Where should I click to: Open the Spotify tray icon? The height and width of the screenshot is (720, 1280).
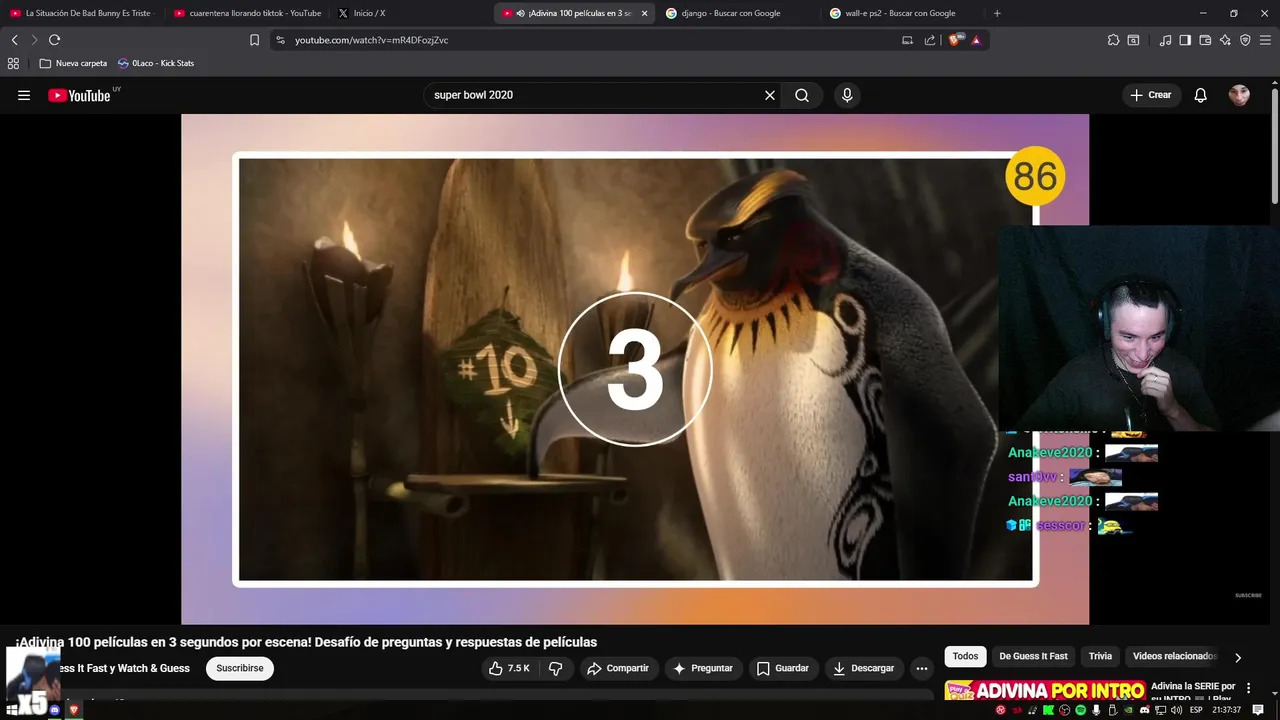click(x=1080, y=710)
